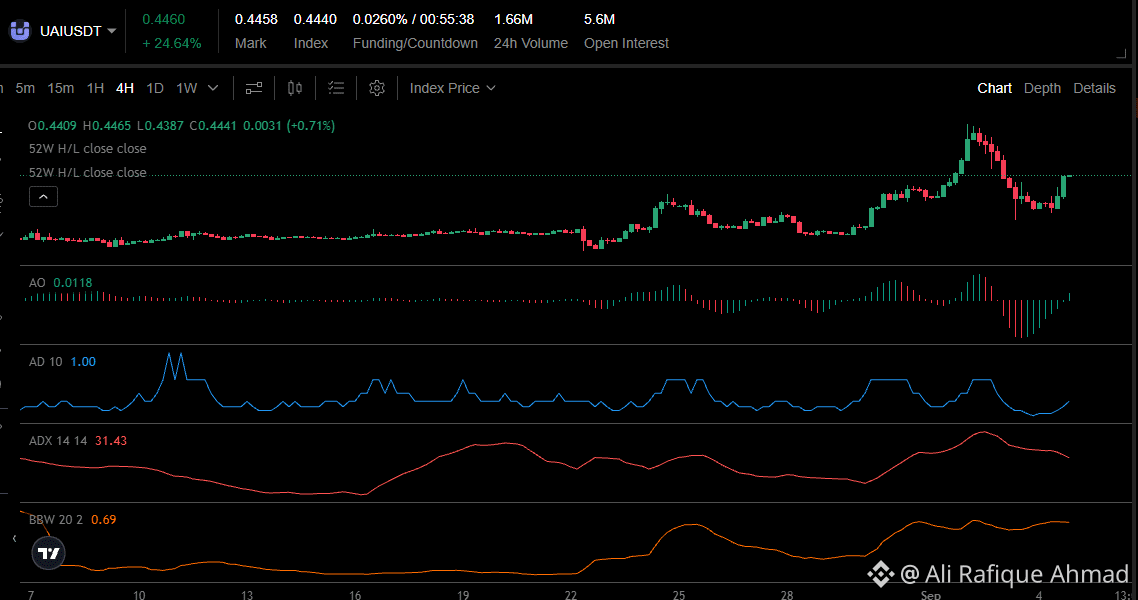Click the candlestick chart type icon
Viewport: 1138px width, 600px height.
[x=295, y=88]
